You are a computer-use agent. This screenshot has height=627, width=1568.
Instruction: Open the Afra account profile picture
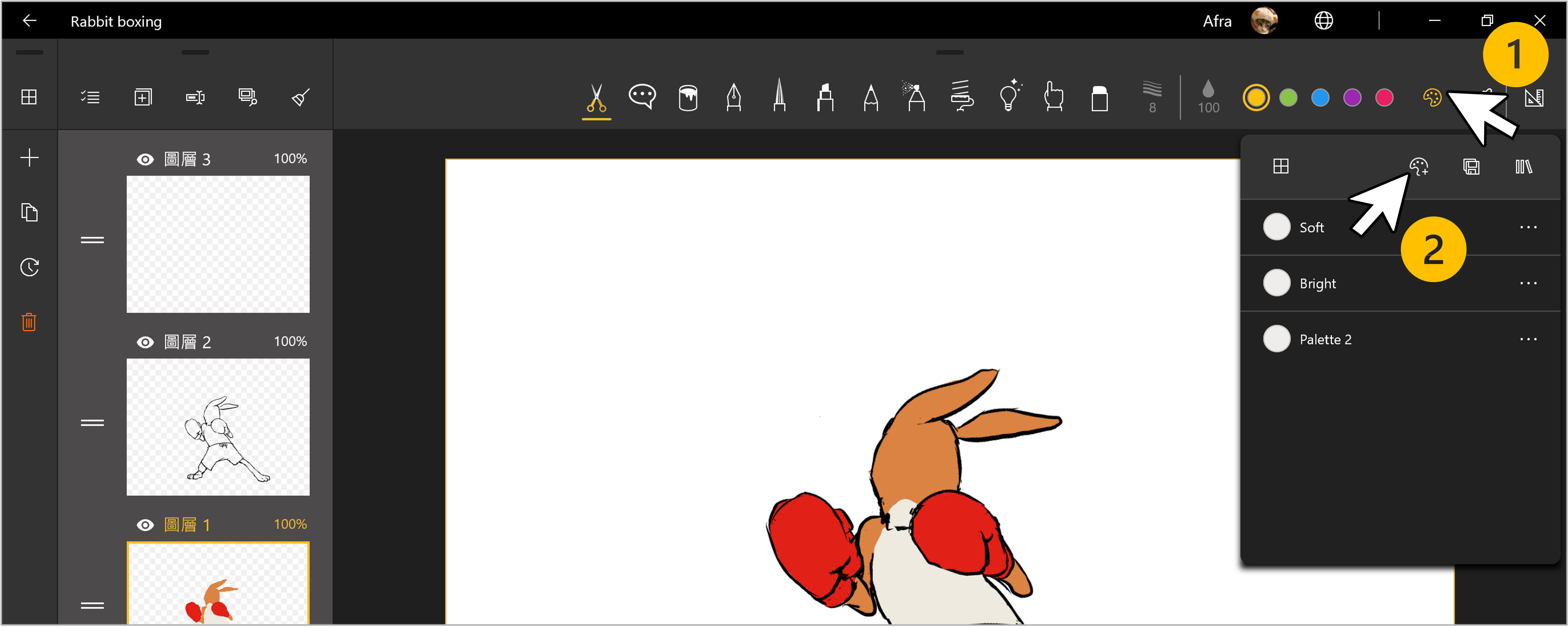1265,20
